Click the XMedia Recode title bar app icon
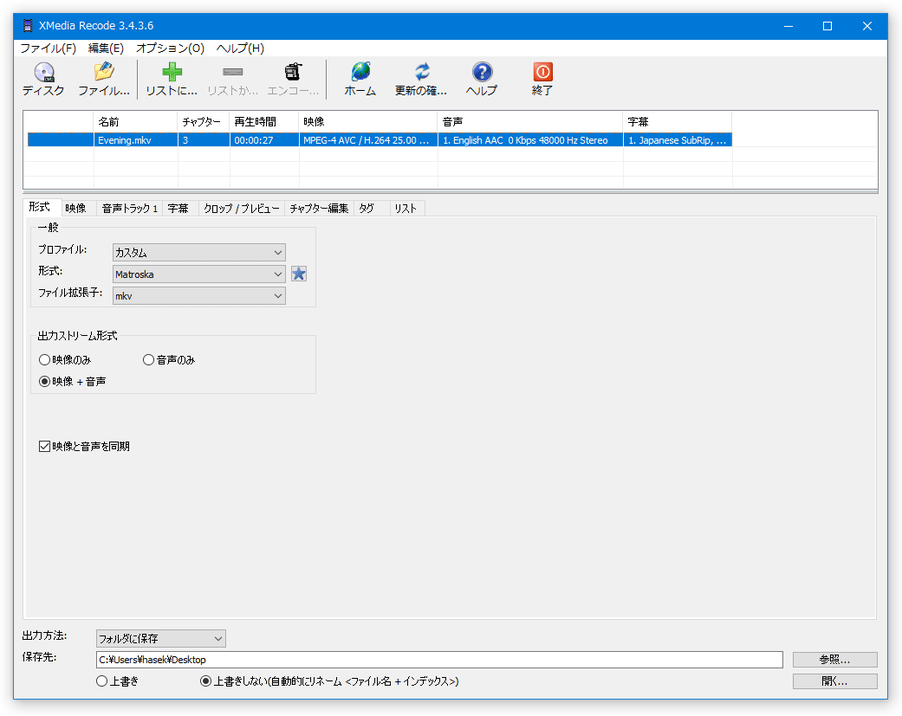The image size is (902, 716). pyautogui.click(x=27, y=25)
